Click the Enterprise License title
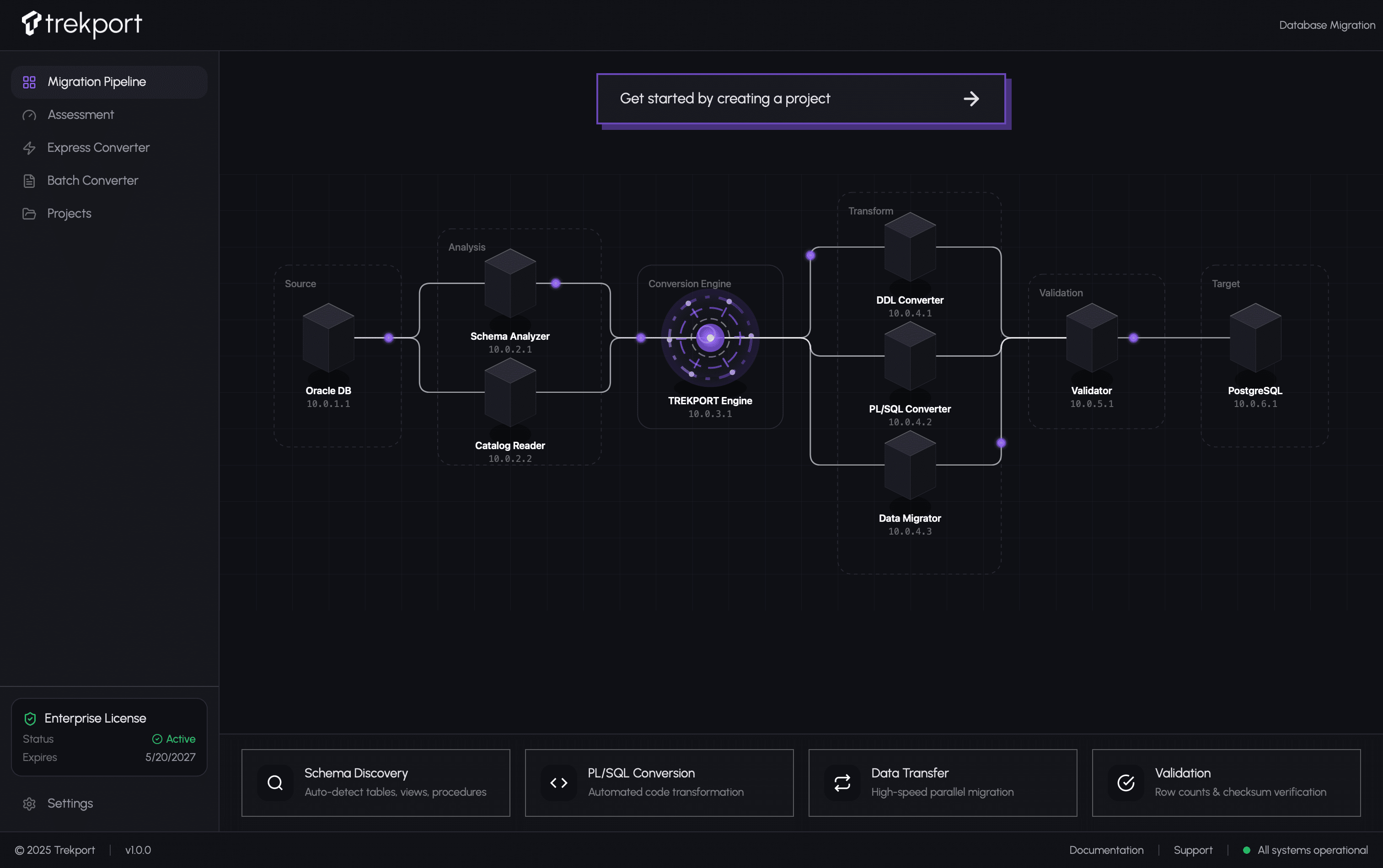The width and height of the screenshot is (1383, 868). pos(95,718)
